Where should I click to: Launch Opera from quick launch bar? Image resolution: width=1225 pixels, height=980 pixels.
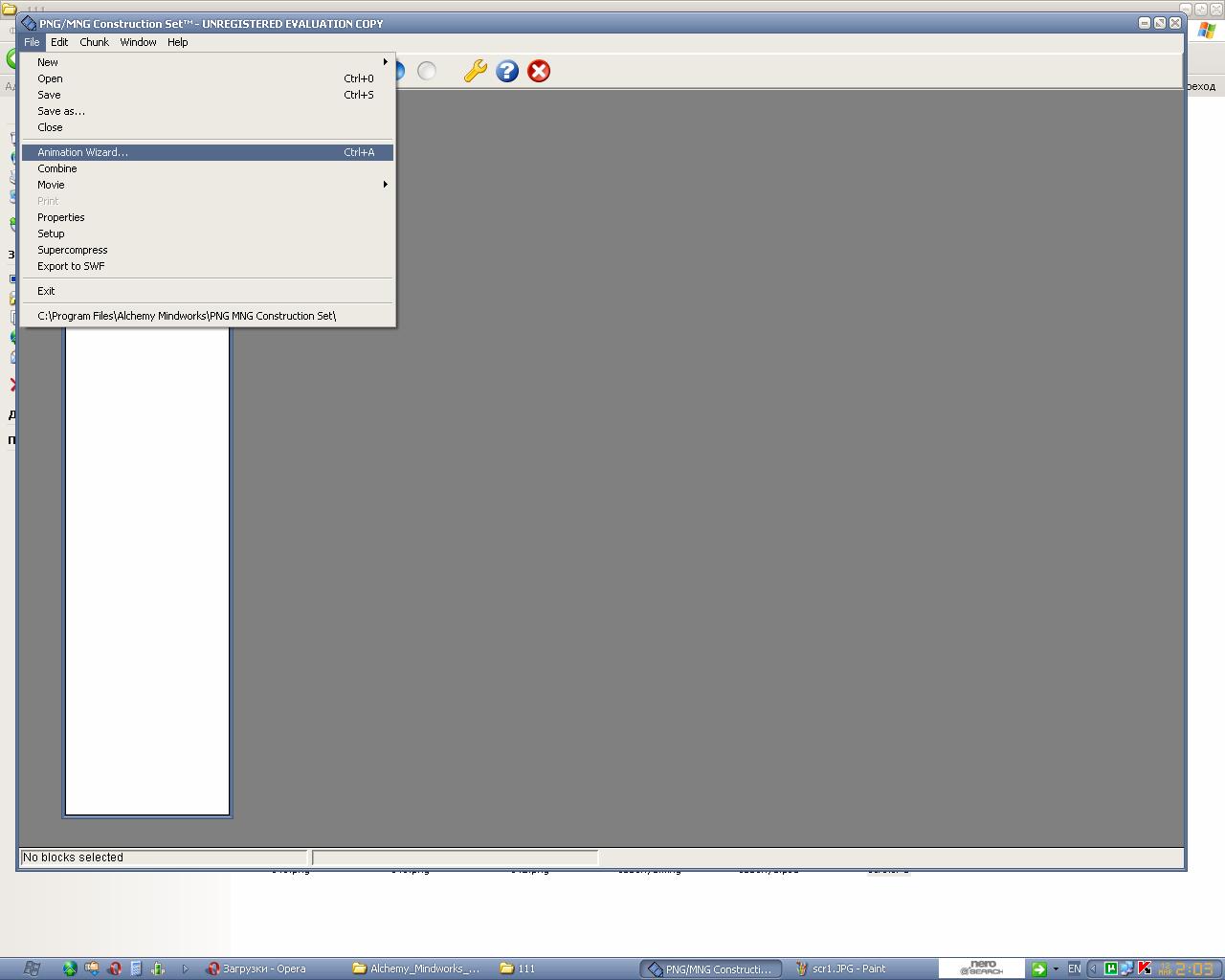115,969
